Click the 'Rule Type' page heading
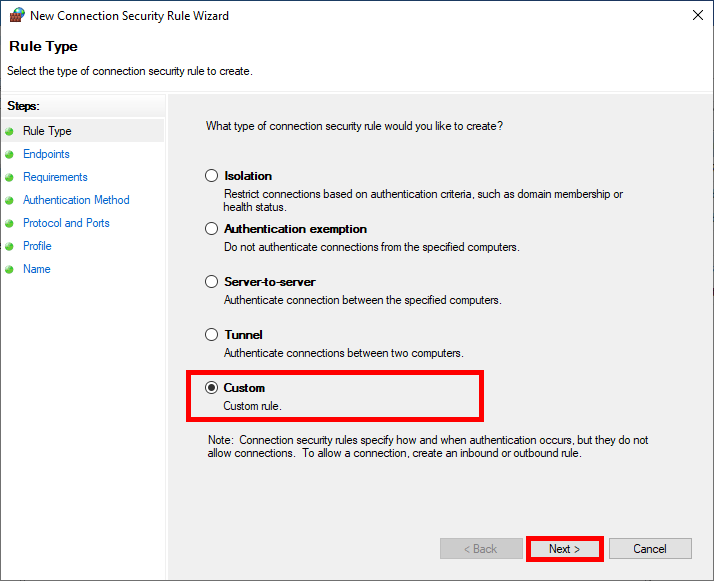The image size is (714, 581). (x=43, y=46)
